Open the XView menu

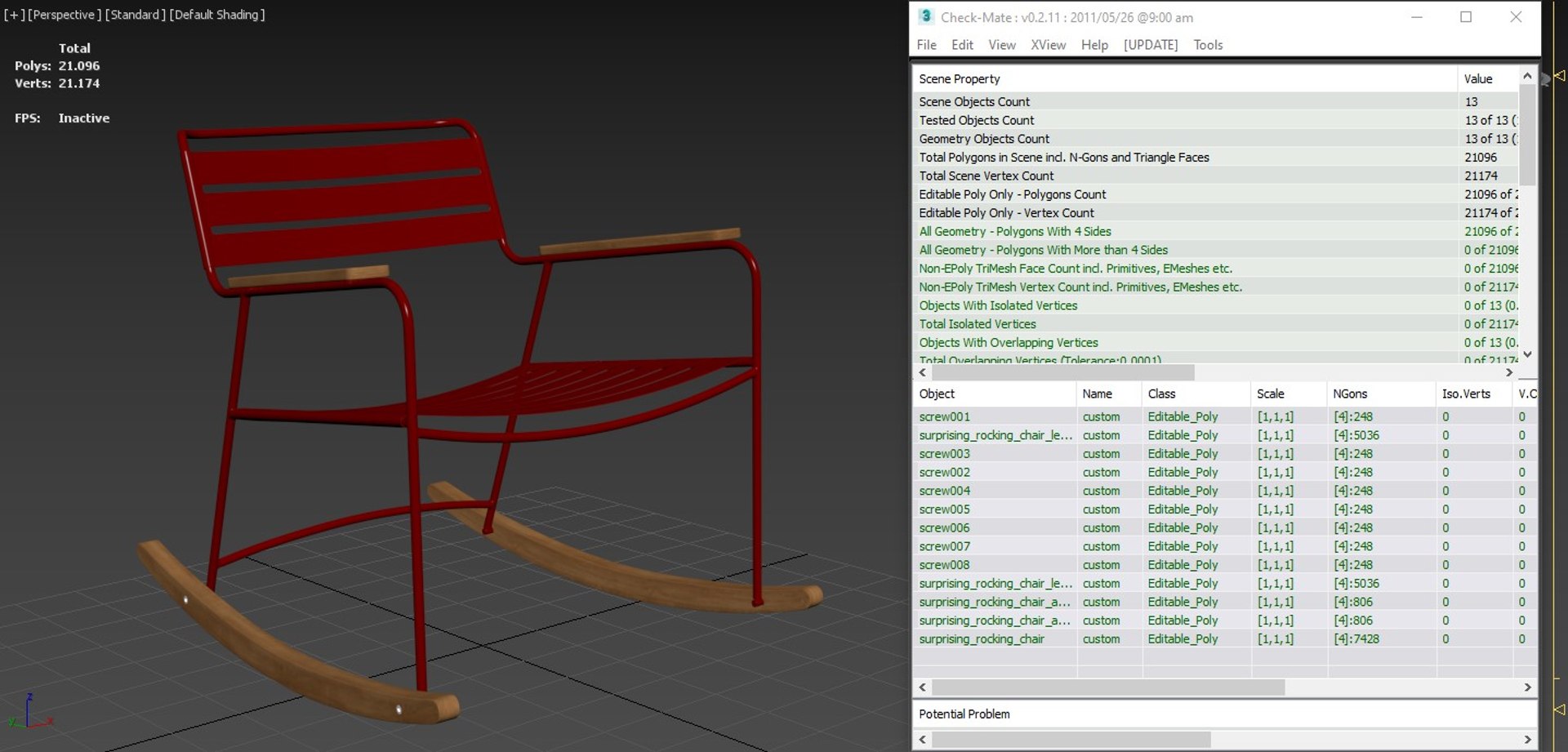tap(1048, 45)
